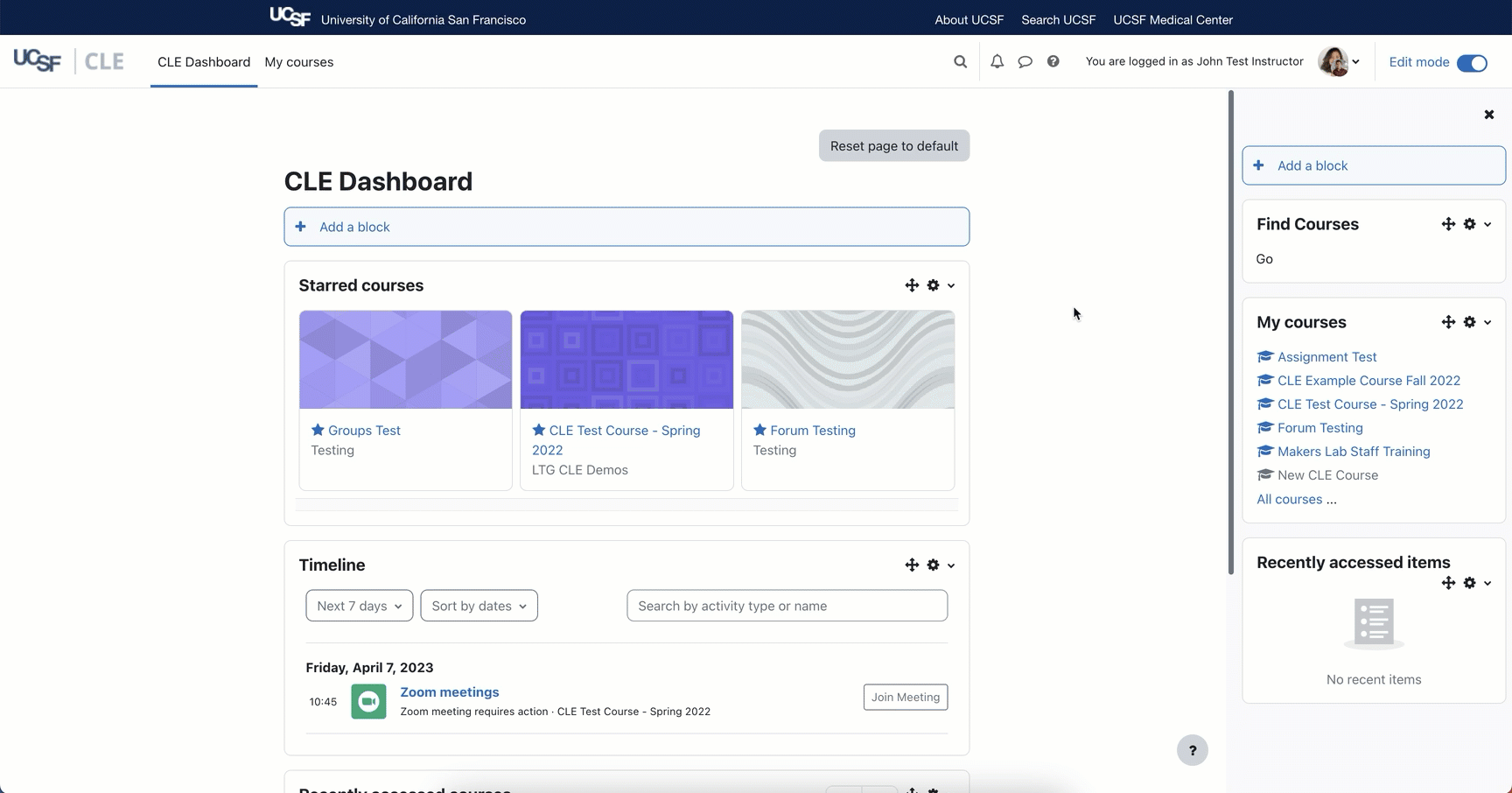The height and width of the screenshot is (793, 1512).
Task: Click the Search by activity type or name field
Action: click(787, 606)
